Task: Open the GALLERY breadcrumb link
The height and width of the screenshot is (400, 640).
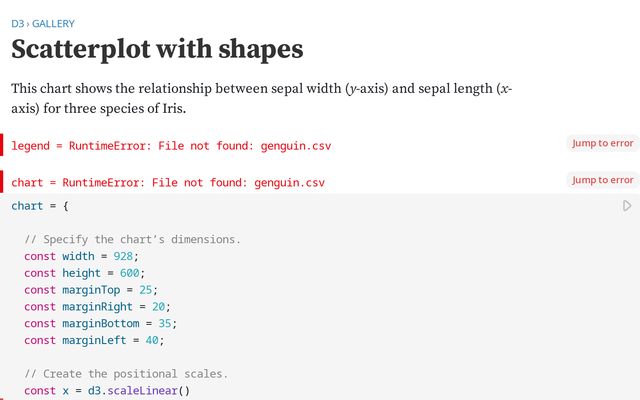Action: click(53, 23)
